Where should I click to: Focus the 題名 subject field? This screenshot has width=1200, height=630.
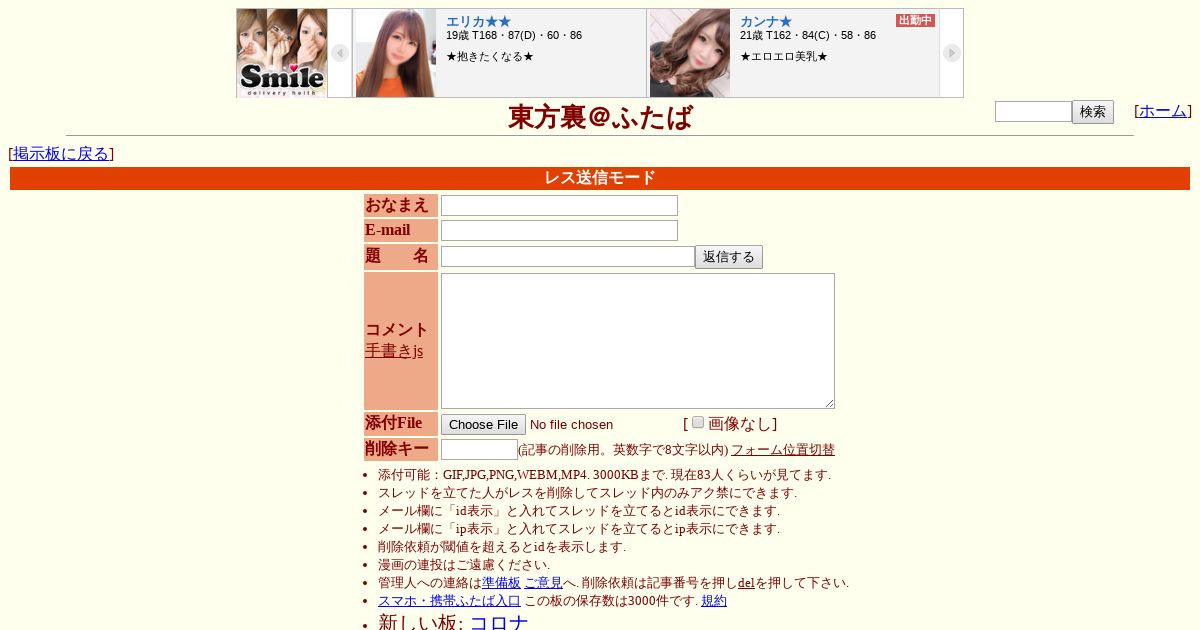(x=568, y=257)
